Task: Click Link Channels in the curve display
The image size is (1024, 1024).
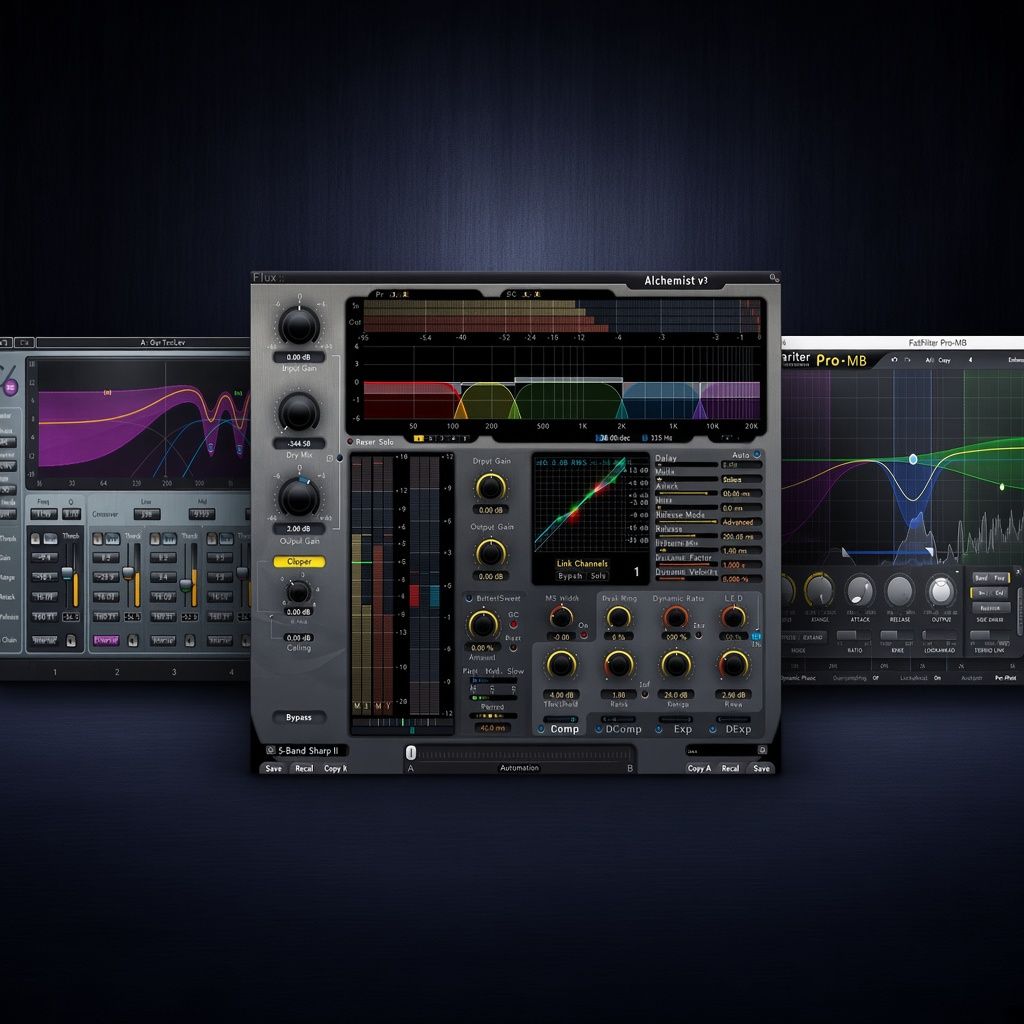Action: (582, 563)
